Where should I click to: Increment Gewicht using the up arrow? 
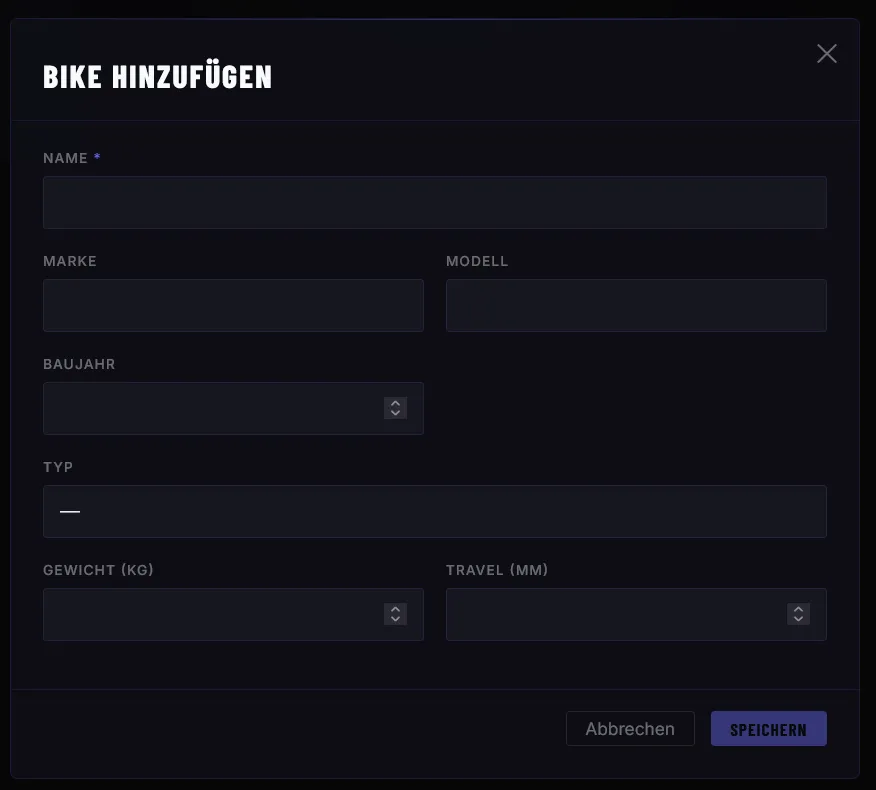point(396,609)
